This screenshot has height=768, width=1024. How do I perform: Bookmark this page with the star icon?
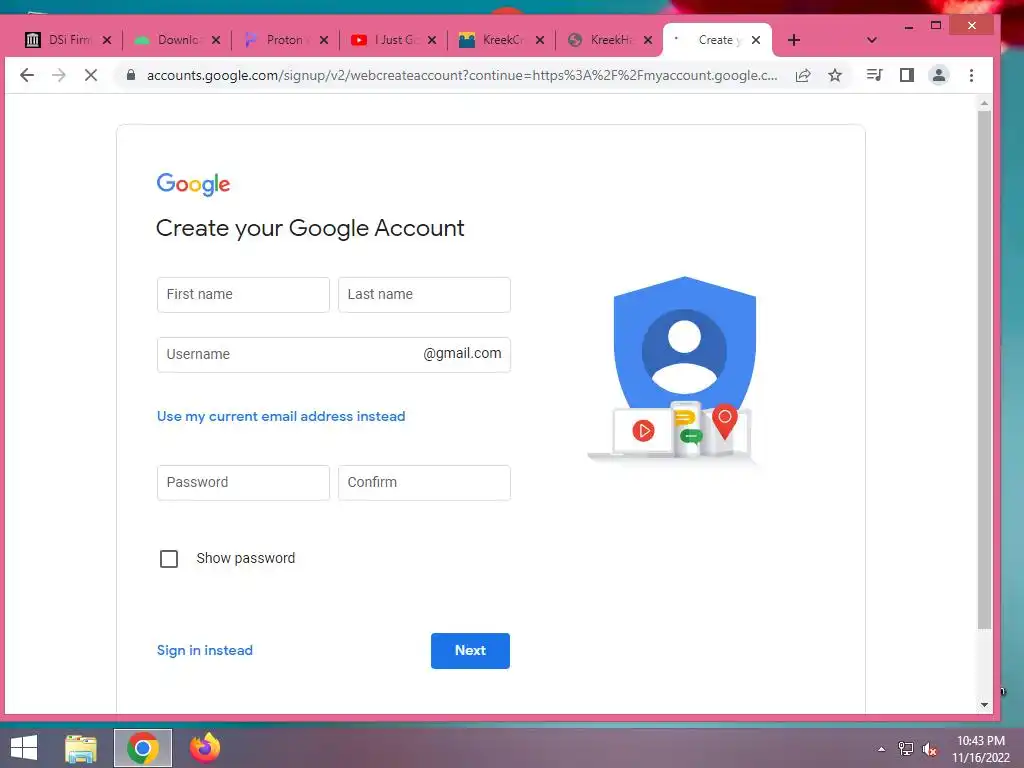point(835,75)
